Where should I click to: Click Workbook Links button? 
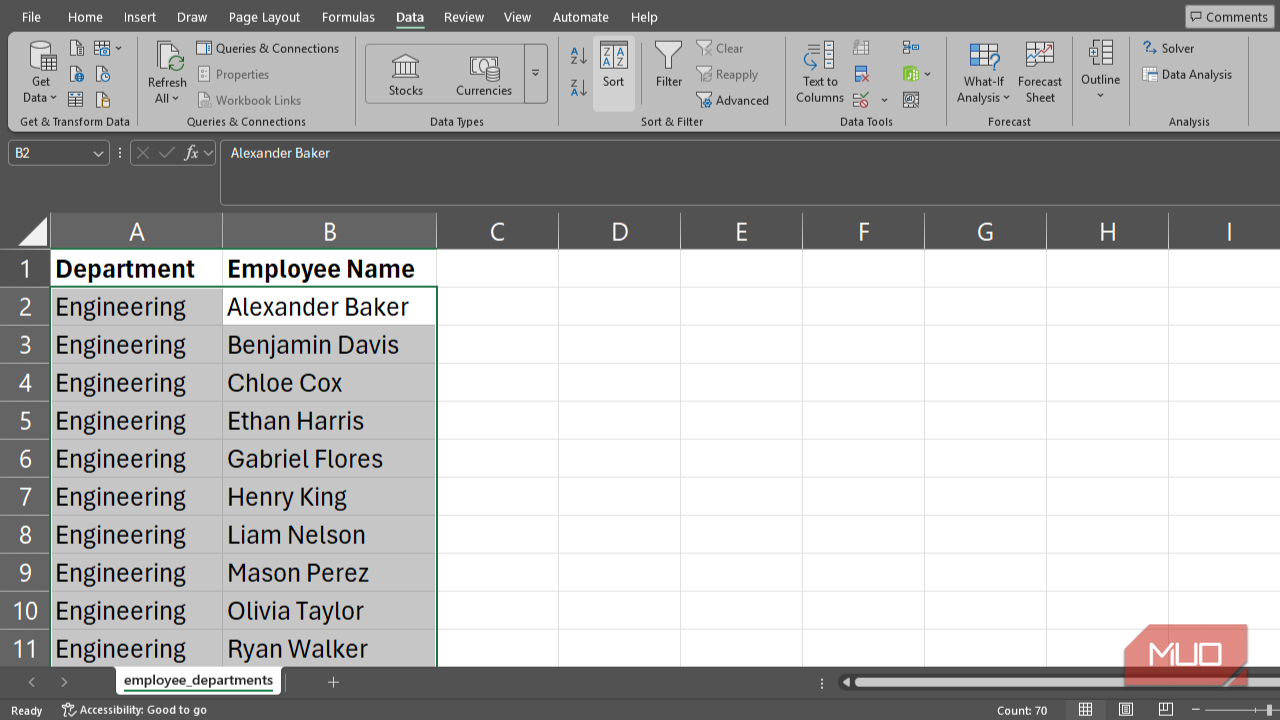pyautogui.click(x=249, y=100)
